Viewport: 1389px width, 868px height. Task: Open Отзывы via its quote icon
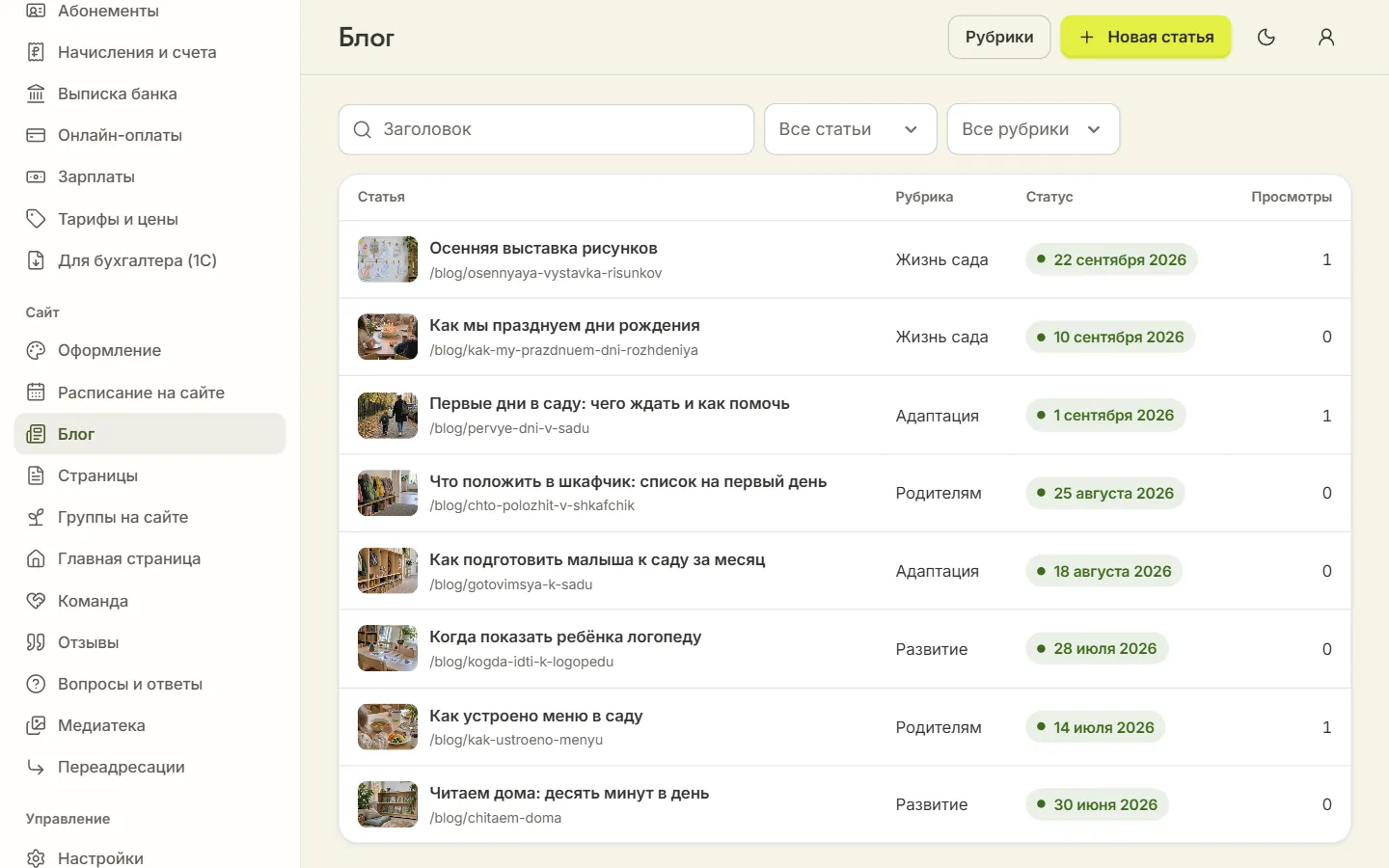(x=36, y=642)
